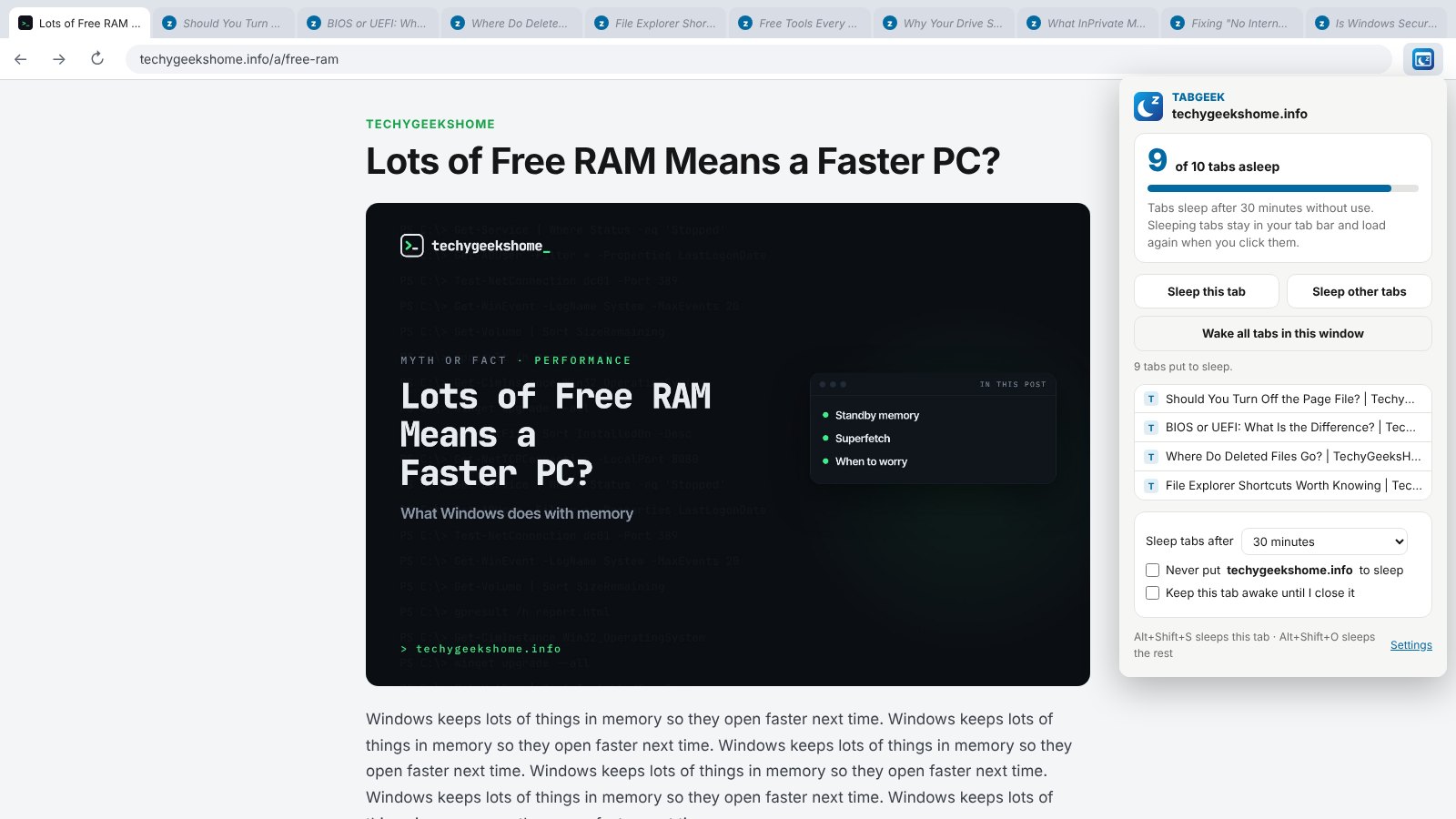Click the browser back arrow
The image size is (1456, 819).
coord(21,59)
